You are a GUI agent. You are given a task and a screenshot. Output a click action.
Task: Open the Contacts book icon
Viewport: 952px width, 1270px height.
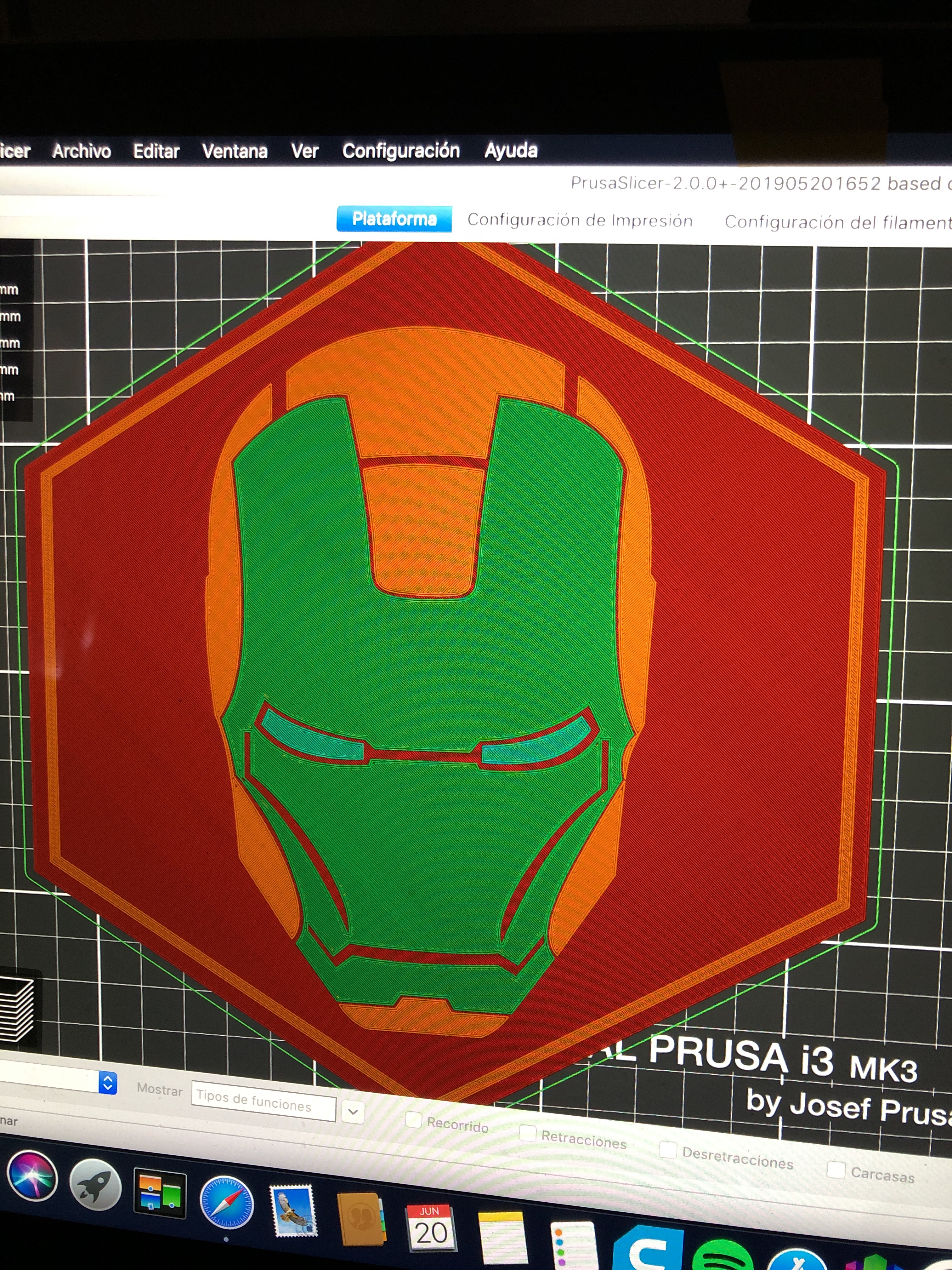pos(361,1220)
